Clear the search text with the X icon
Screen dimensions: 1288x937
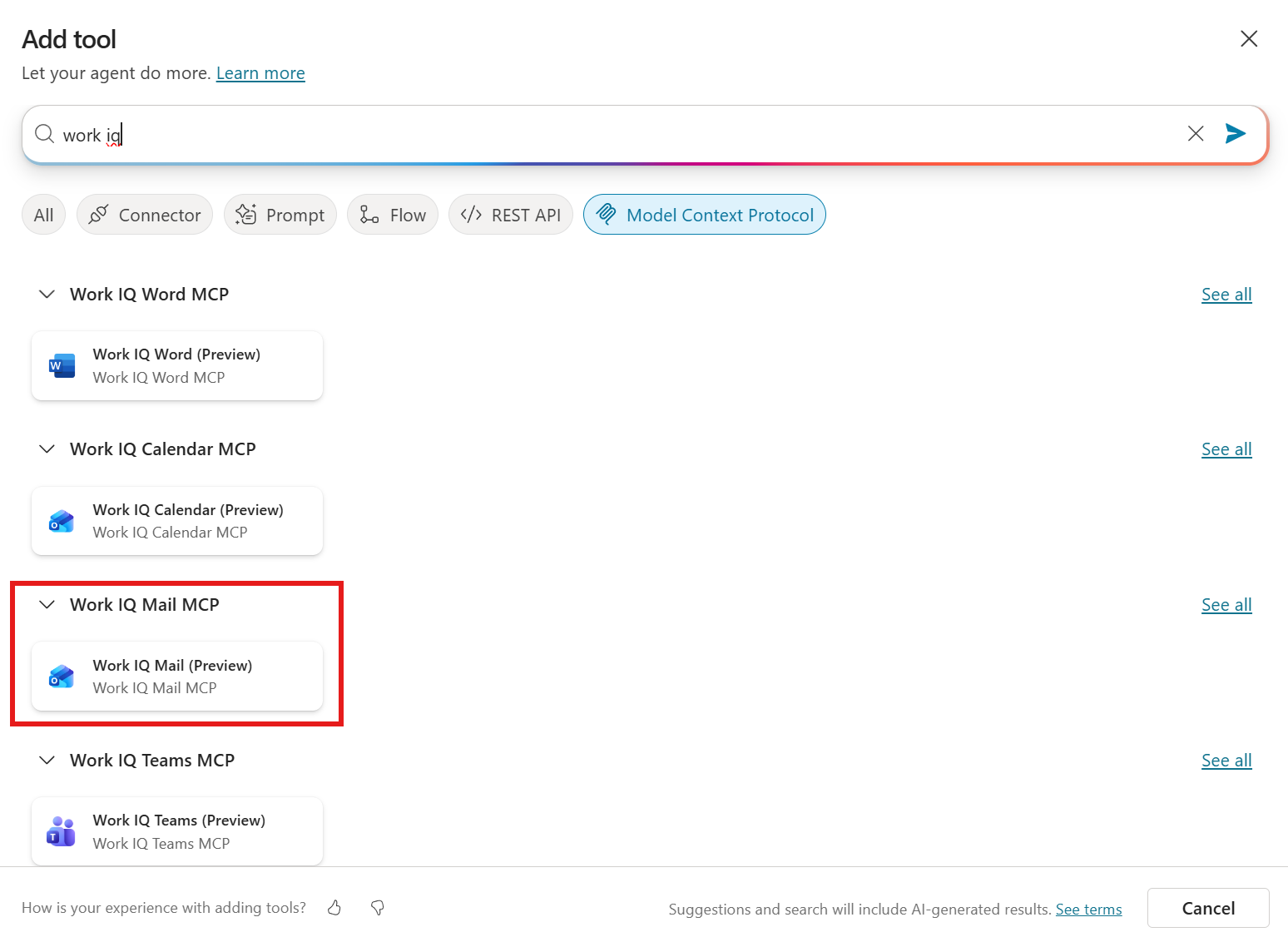coord(1196,133)
